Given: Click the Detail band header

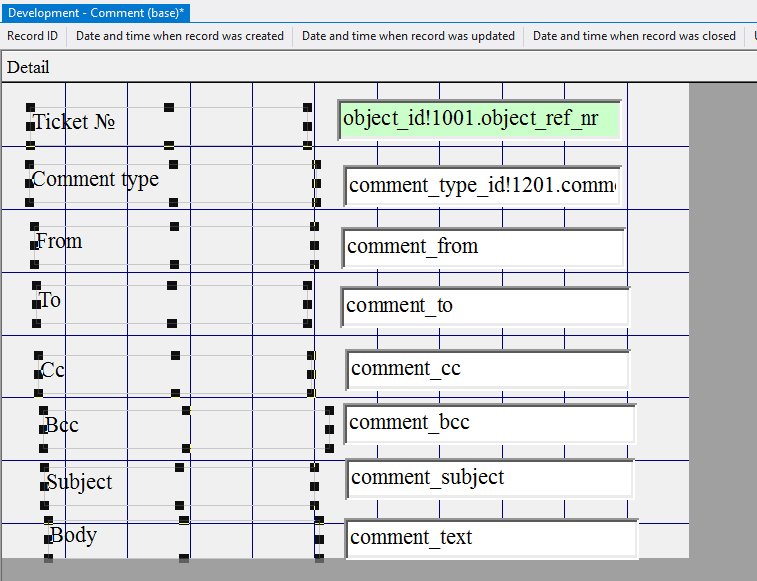Looking at the screenshot, I should click(28, 68).
